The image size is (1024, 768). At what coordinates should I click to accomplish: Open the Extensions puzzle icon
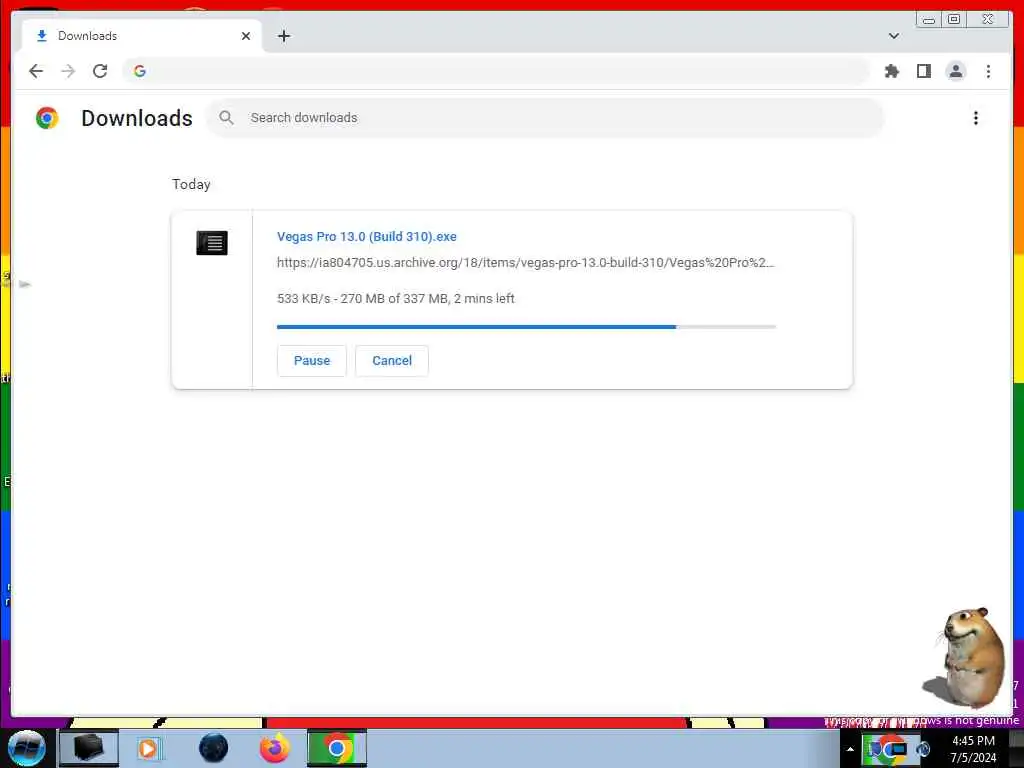coord(891,71)
